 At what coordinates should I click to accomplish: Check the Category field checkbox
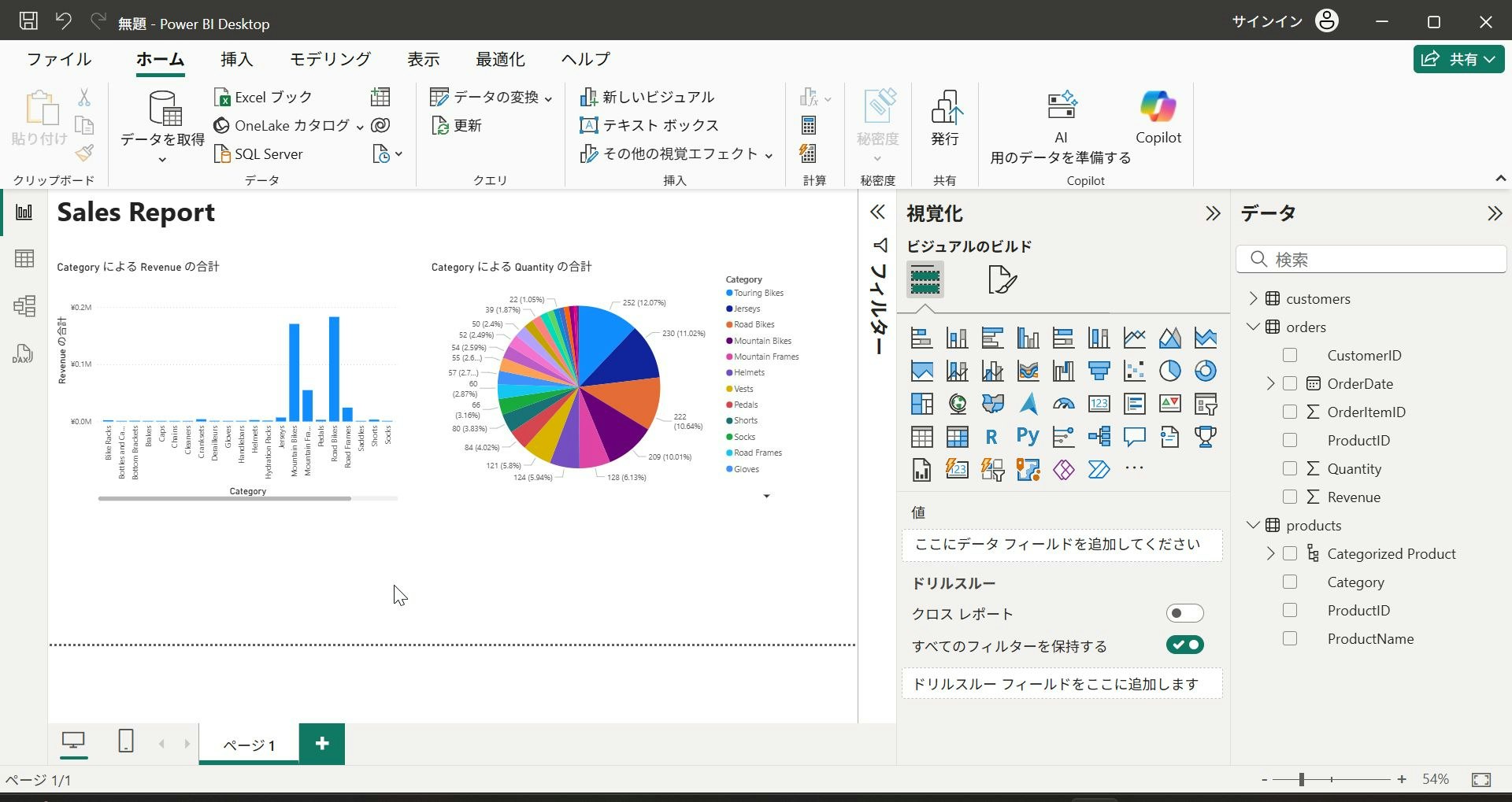(1290, 582)
